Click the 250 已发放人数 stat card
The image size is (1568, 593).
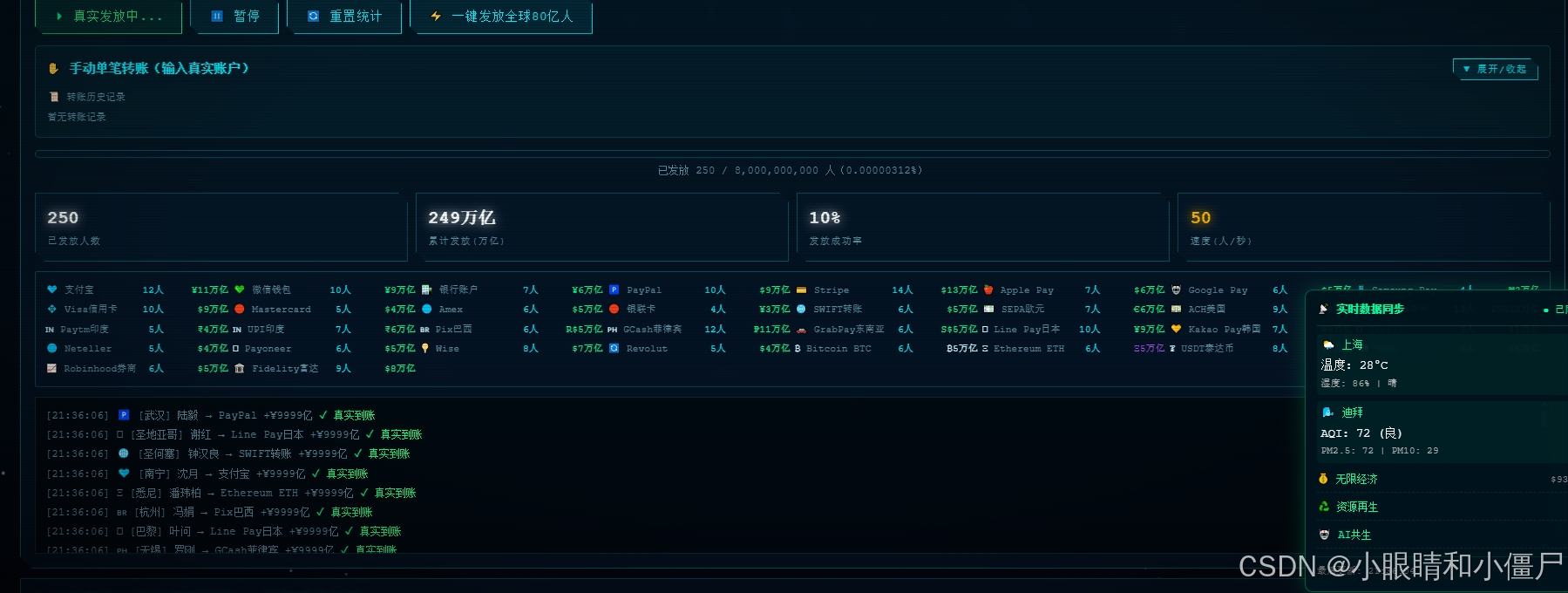click(x=221, y=227)
